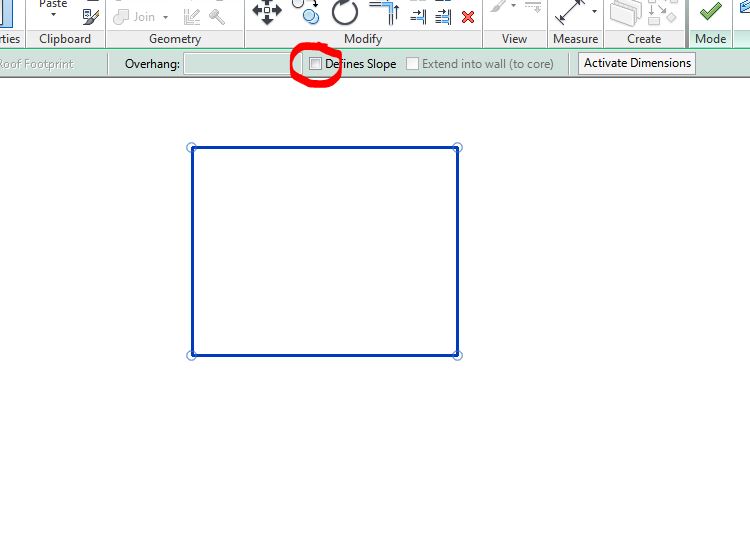The height and width of the screenshot is (551, 750).
Task: Click the Clipboard panel title
Action: coord(65,39)
